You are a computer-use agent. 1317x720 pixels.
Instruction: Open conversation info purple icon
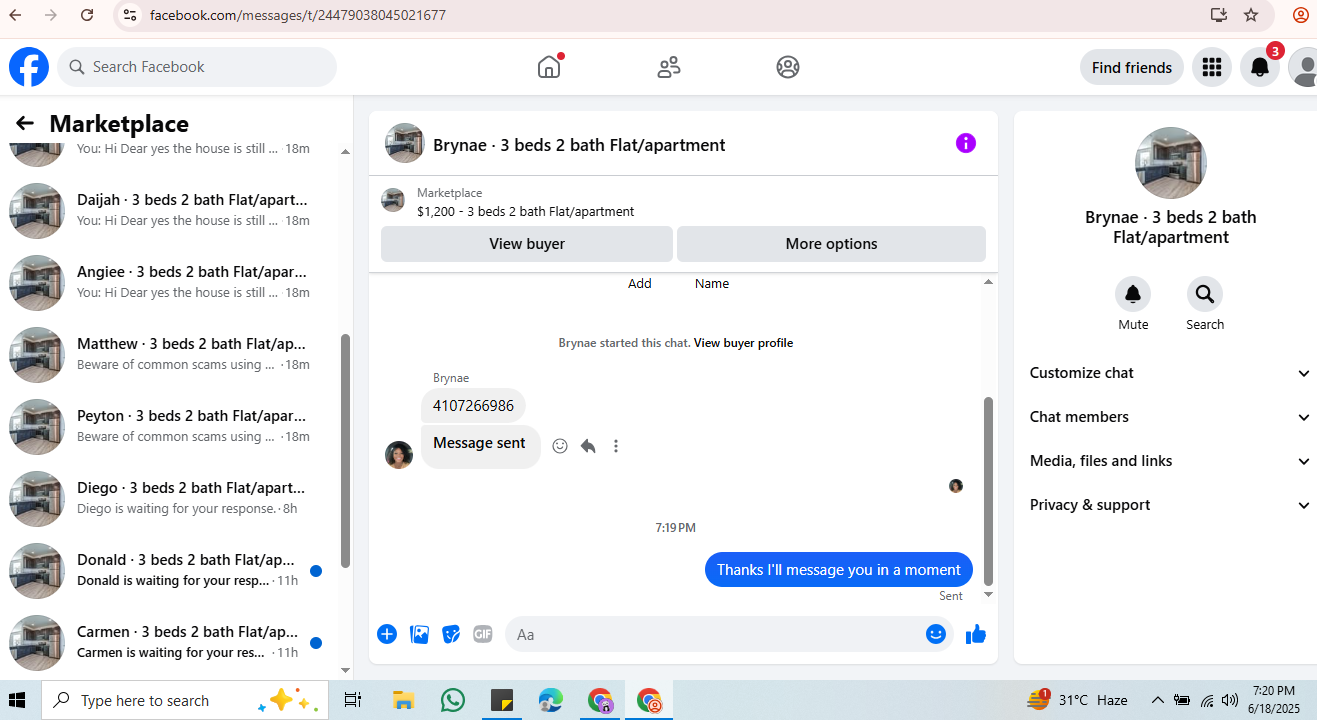pos(966,143)
